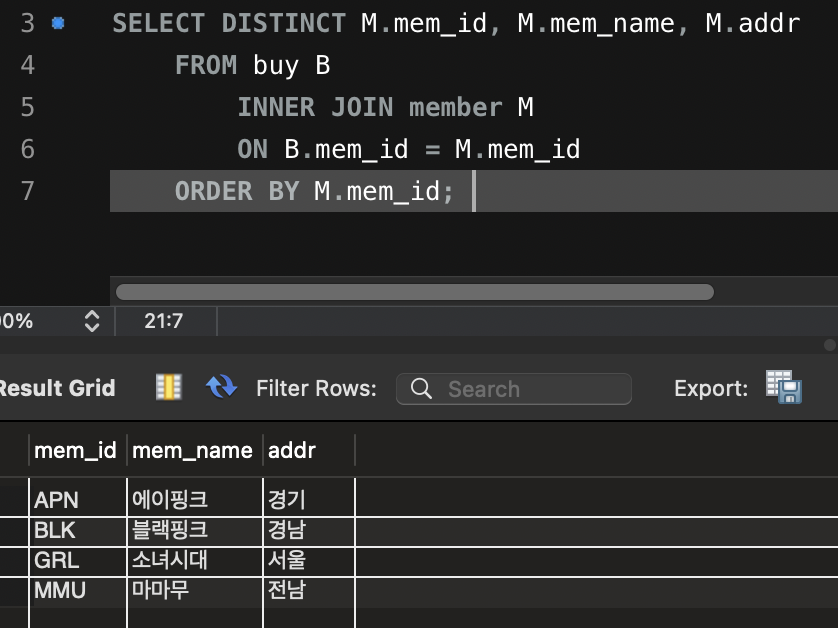Viewport: 838px width, 628px height.
Task: Select the 전남 address cell
Action: (309, 591)
